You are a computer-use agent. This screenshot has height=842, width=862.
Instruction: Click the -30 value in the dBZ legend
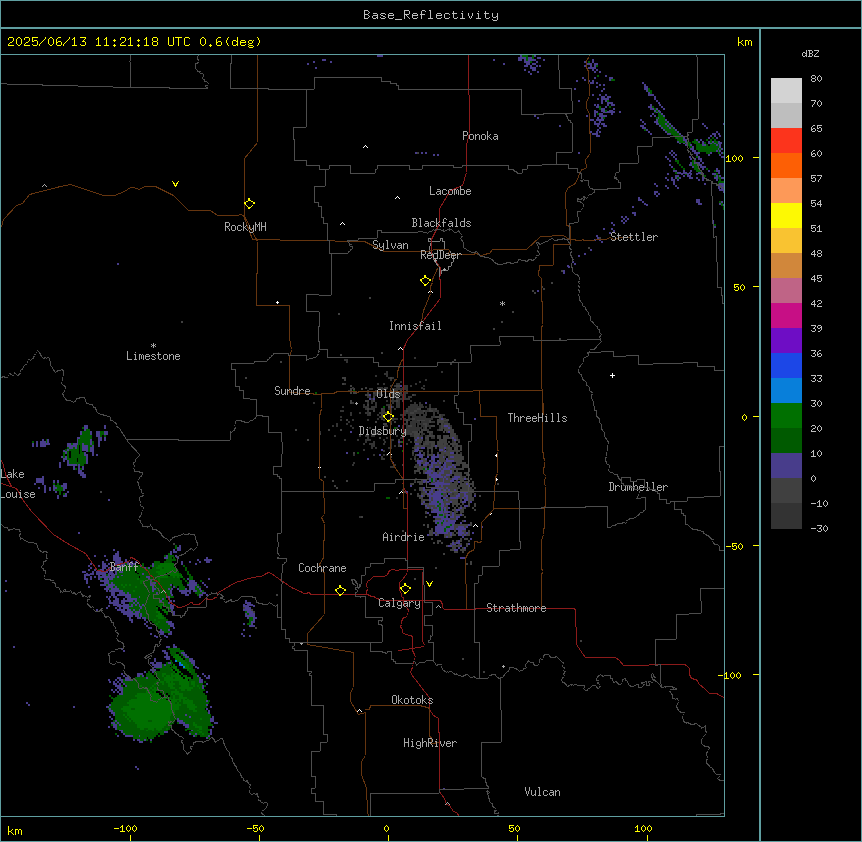point(819,528)
